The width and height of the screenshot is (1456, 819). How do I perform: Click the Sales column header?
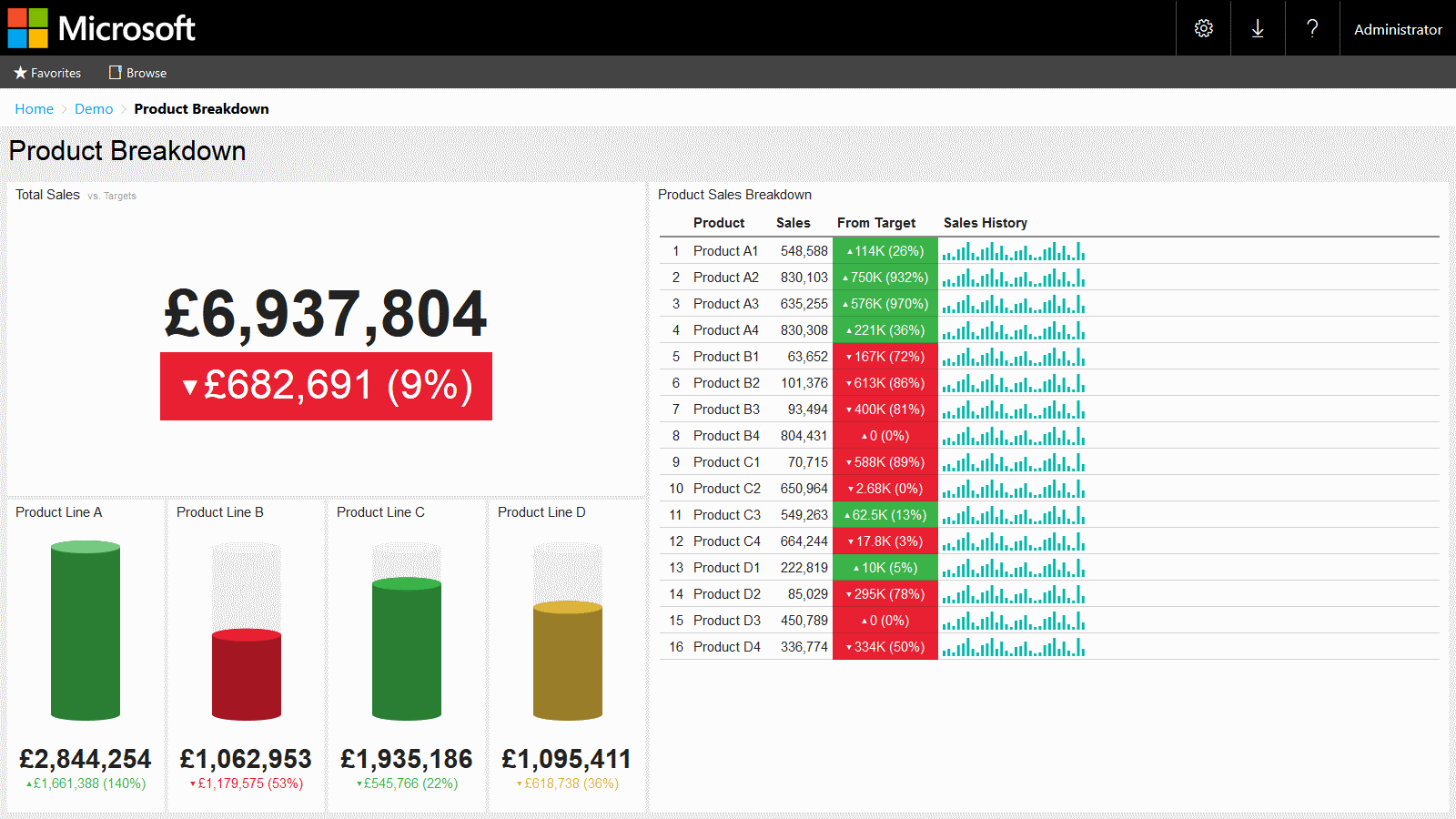793,223
